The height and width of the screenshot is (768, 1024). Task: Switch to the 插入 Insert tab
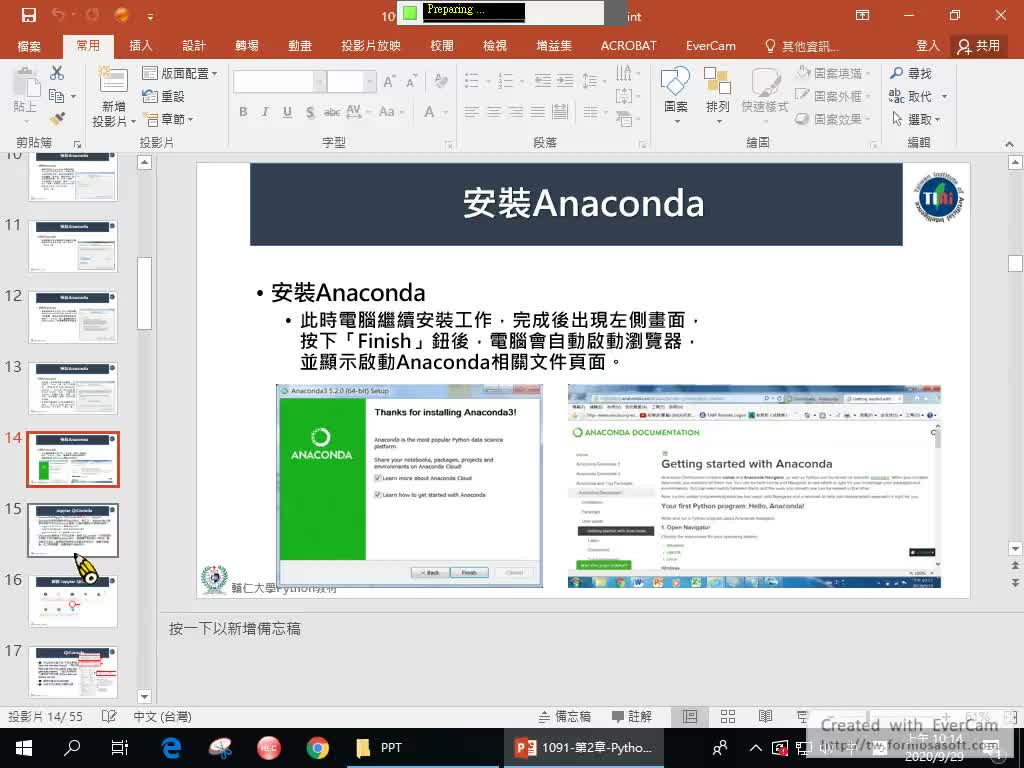140,46
